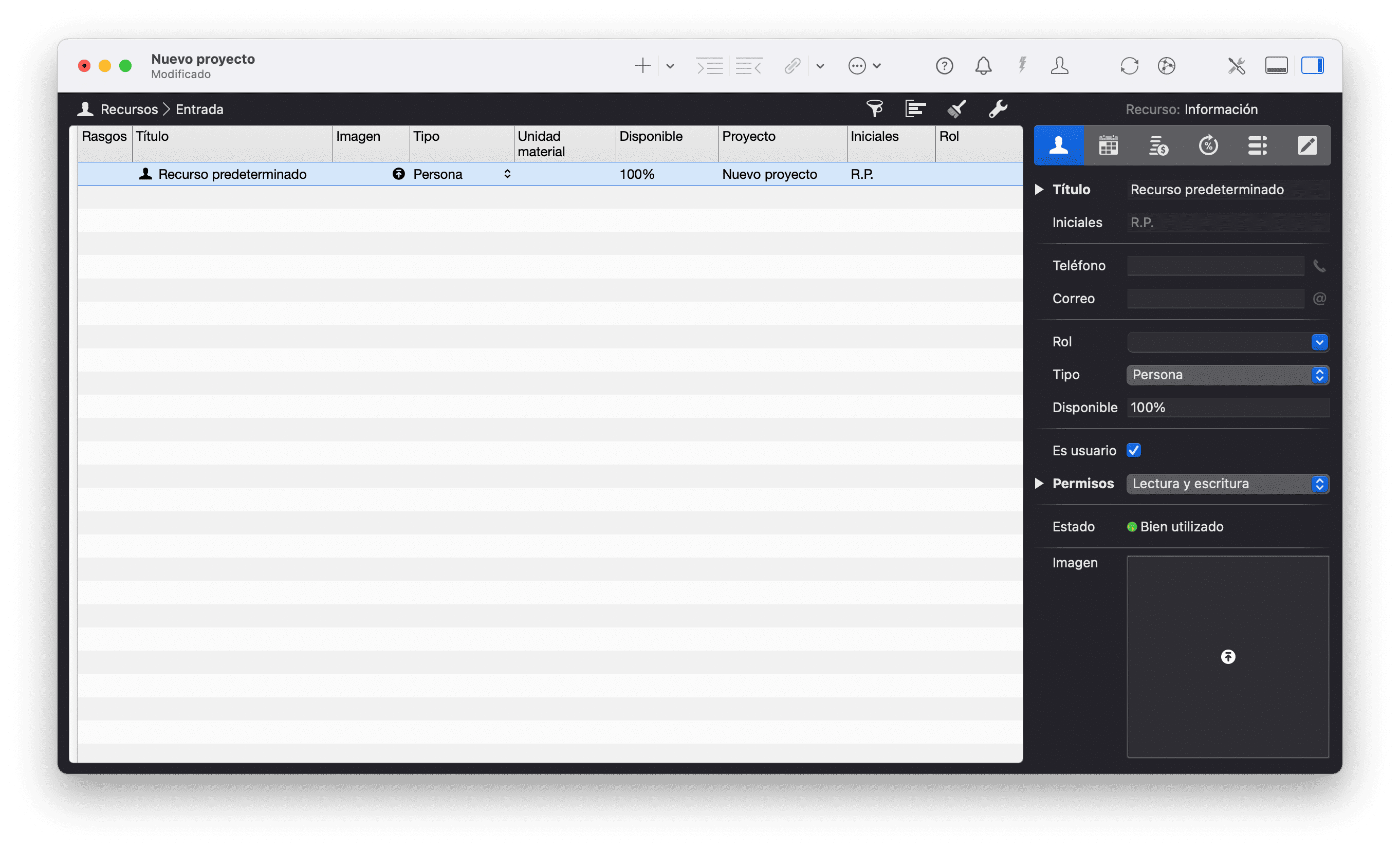Click the Imagen upload well
The width and height of the screenshot is (1400, 850).
click(1227, 656)
